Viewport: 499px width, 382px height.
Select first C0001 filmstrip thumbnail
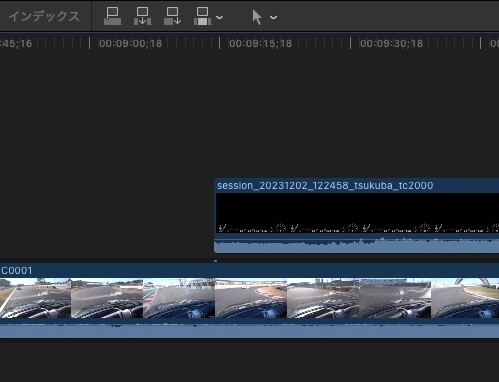point(35,298)
